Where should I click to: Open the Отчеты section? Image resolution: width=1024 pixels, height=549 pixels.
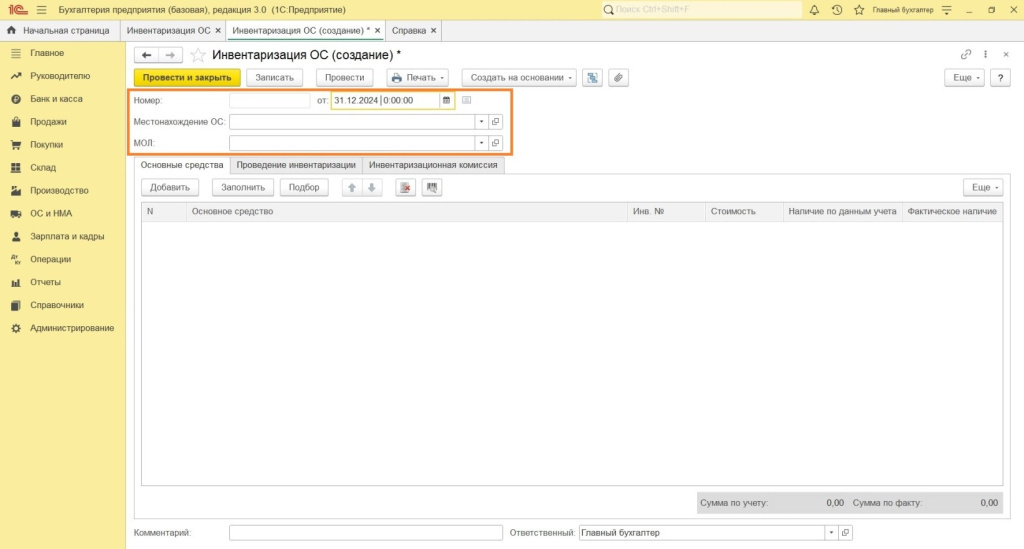[63, 282]
